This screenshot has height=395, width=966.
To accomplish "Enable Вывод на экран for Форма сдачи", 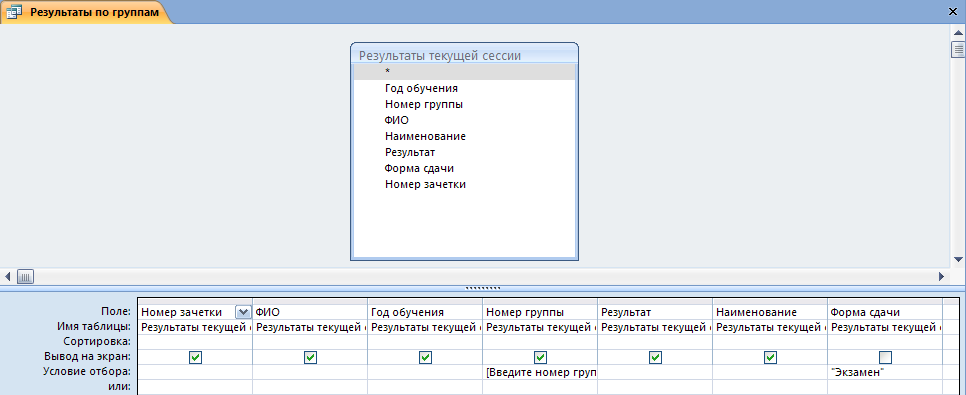I will [x=885, y=357].
